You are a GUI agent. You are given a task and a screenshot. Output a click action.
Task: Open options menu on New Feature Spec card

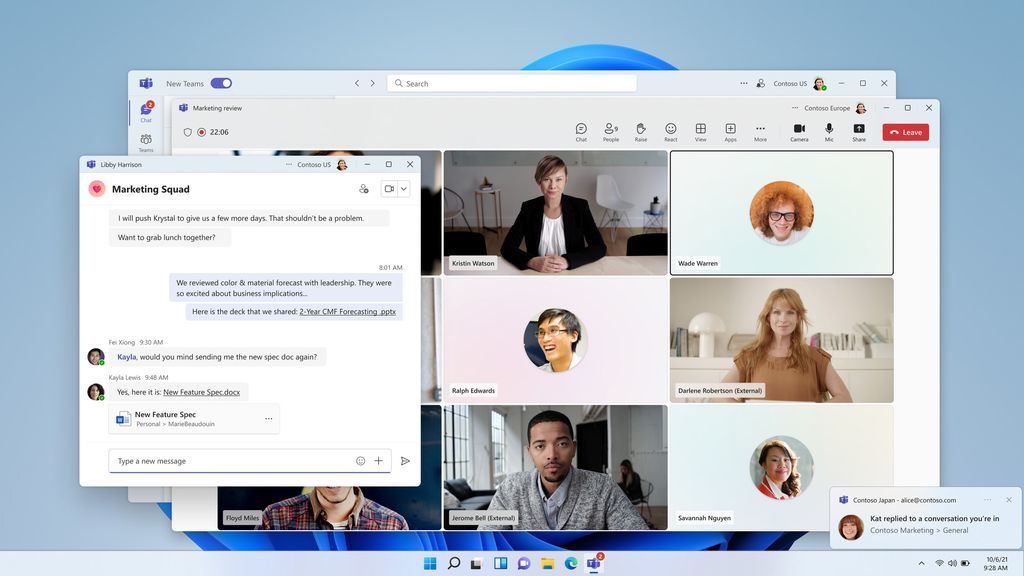coord(268,419)
